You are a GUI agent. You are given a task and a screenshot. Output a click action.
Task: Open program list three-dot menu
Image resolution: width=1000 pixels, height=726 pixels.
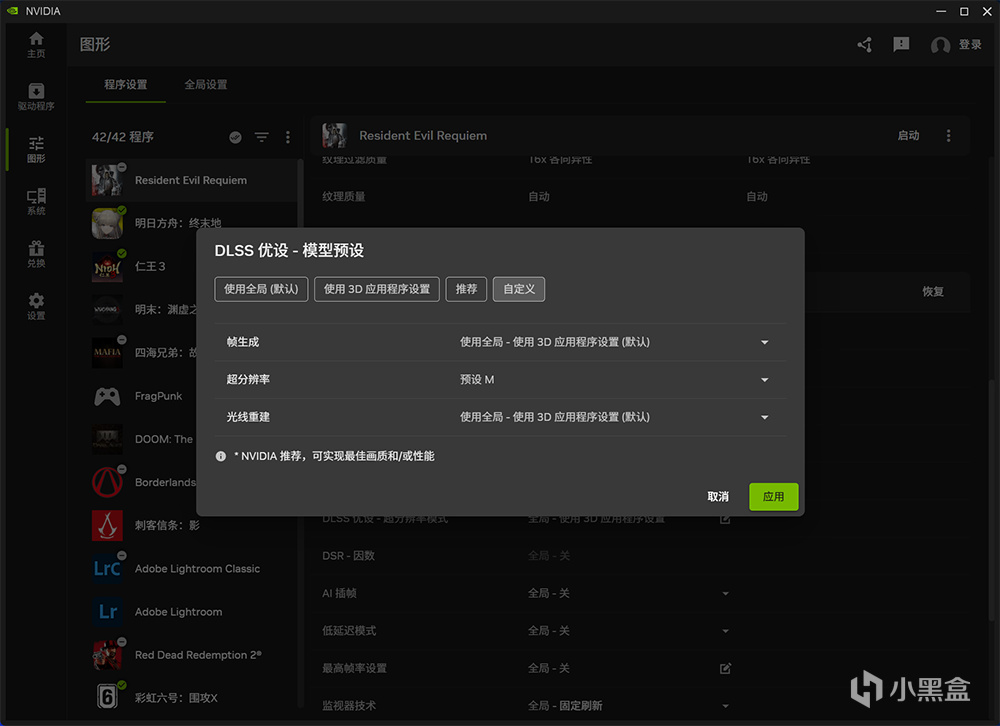(x=288, y=137)
